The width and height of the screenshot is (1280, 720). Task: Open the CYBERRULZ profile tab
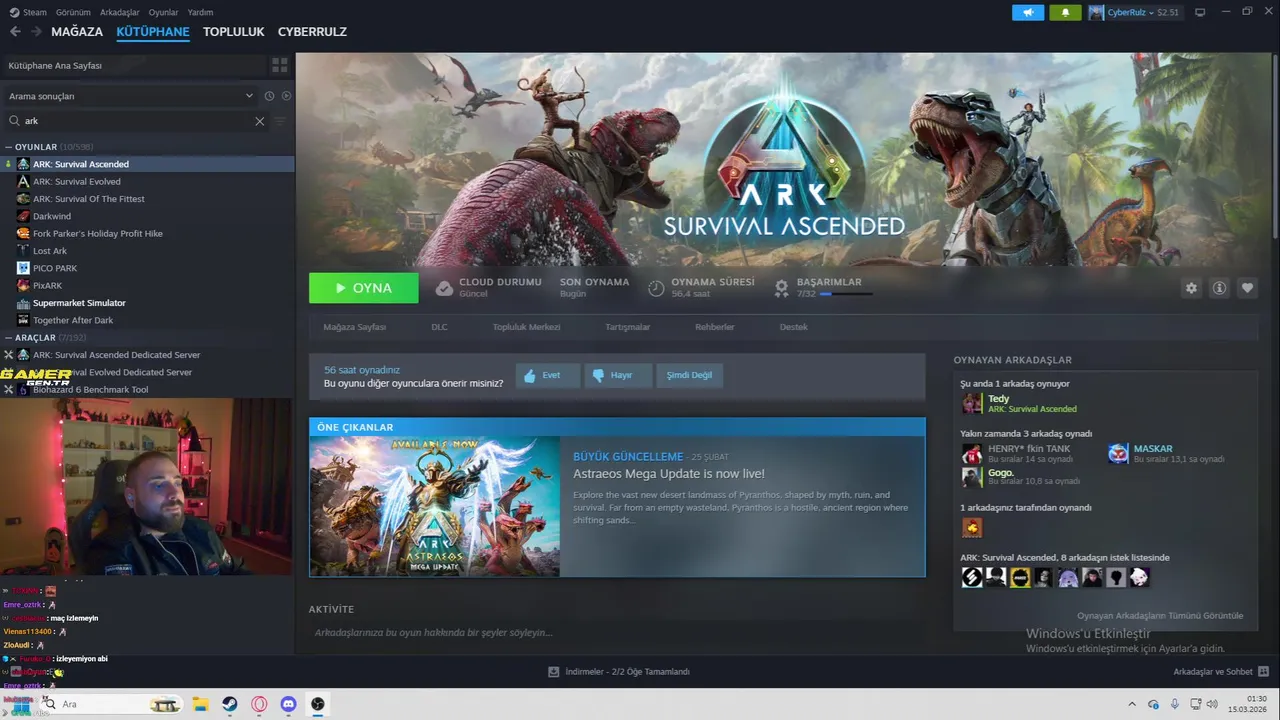[x=312, y=32]
